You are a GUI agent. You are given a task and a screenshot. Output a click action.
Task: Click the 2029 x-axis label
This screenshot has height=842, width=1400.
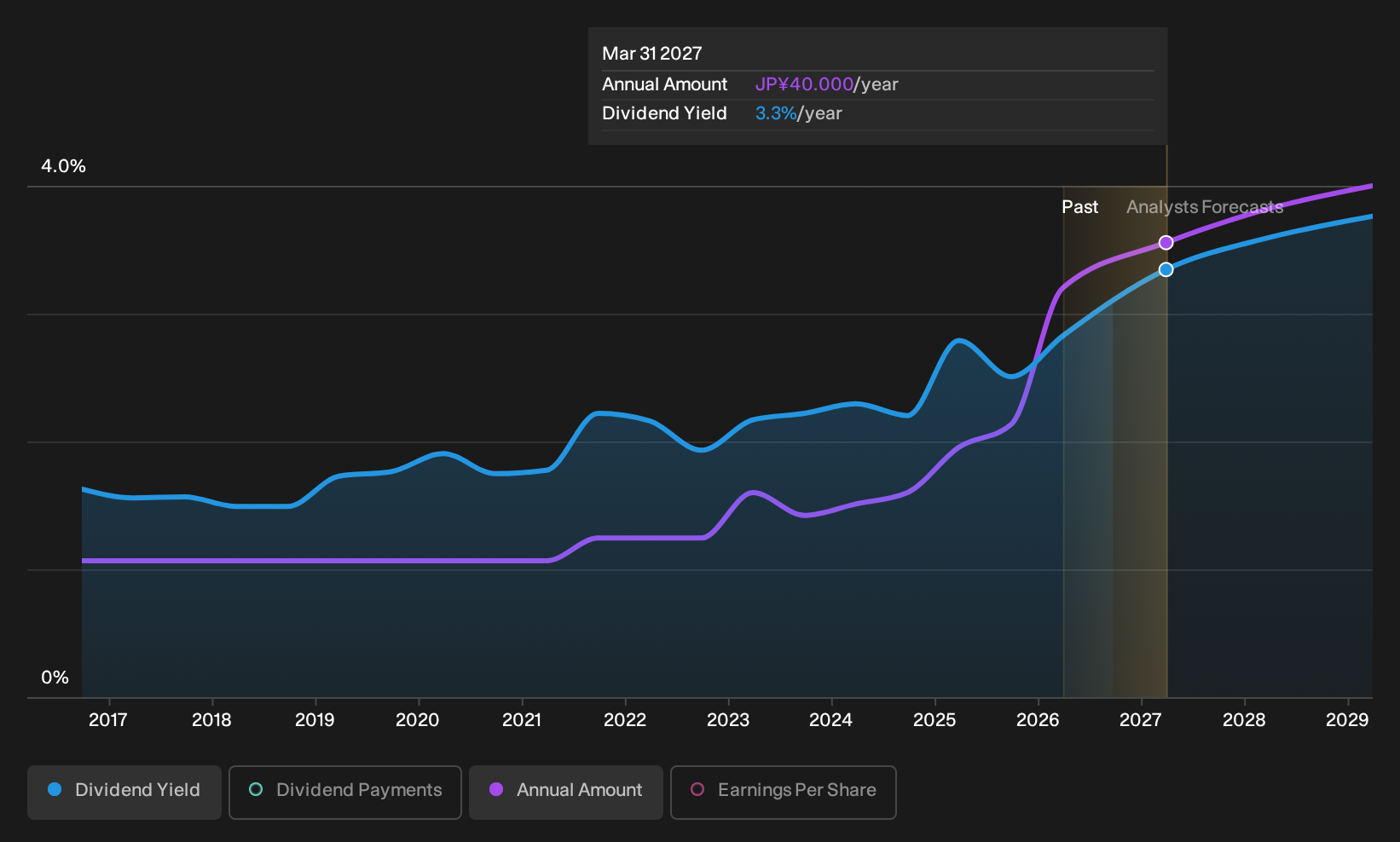coord(1347,720)
